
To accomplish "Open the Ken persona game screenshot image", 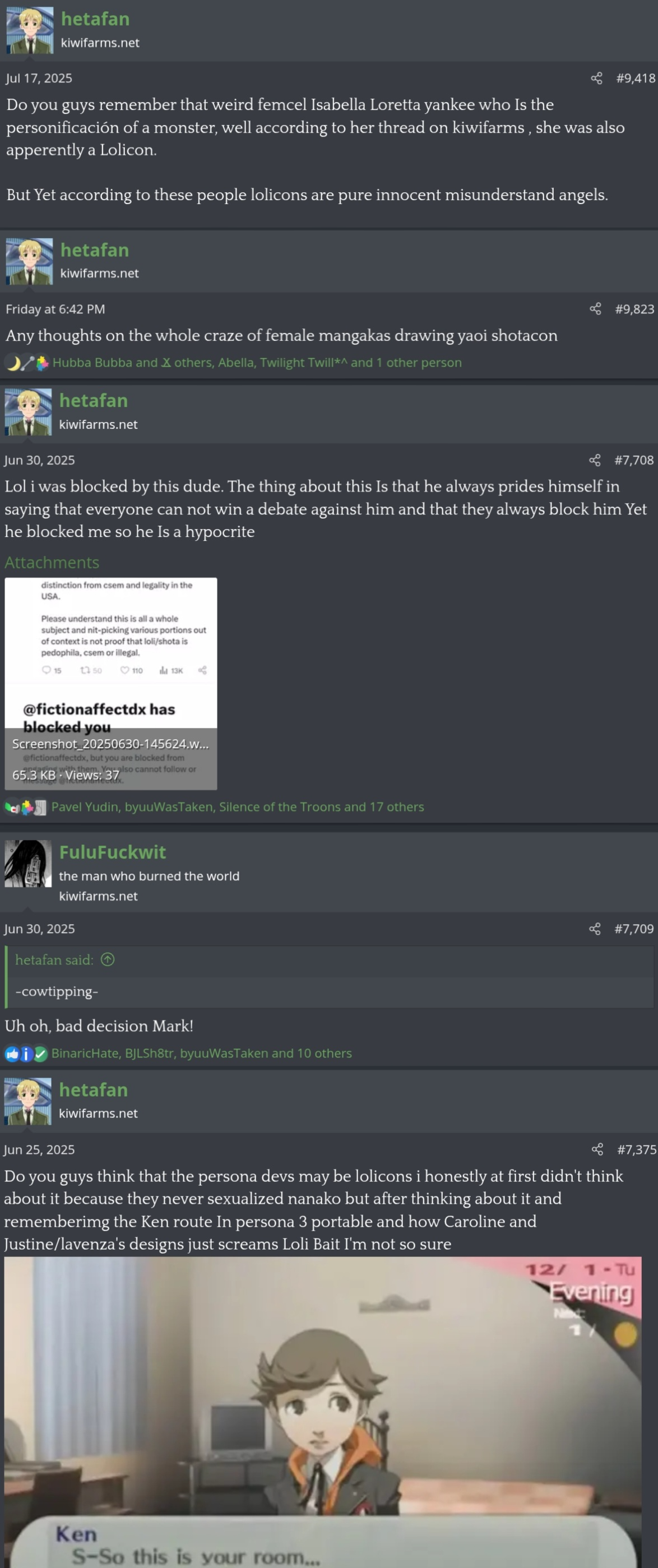I will (323, 1412).
